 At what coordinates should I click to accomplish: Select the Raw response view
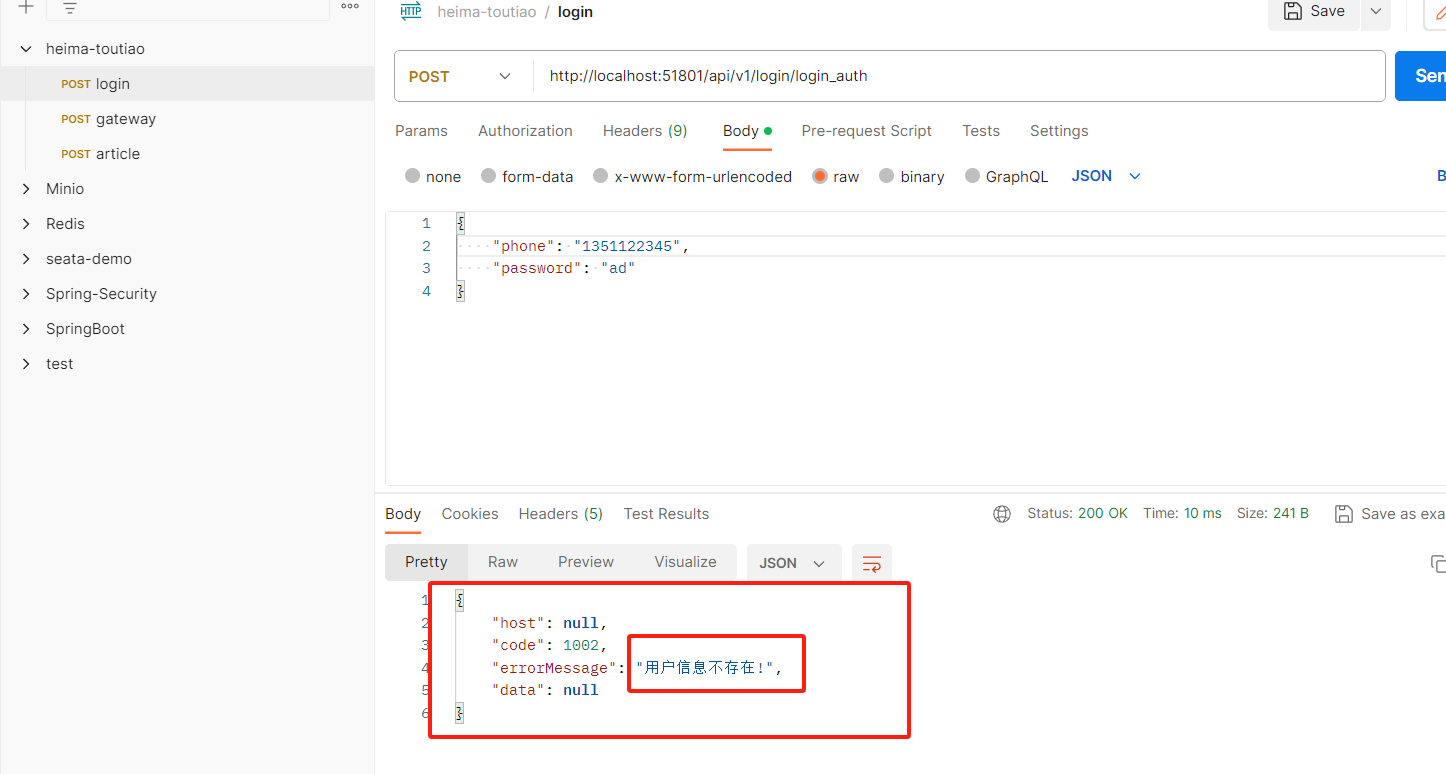click(x=503, y=562)
